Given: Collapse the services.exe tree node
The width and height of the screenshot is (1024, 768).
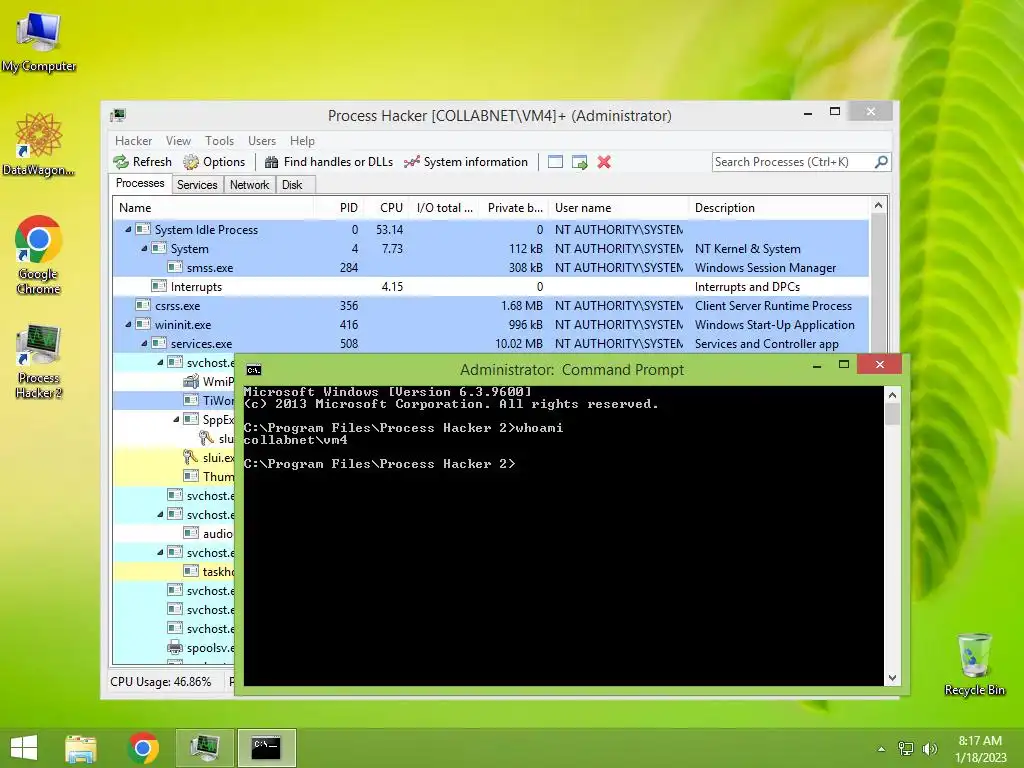Looking at the screenshot, I should pyautogui.click(x=144, y=343).
